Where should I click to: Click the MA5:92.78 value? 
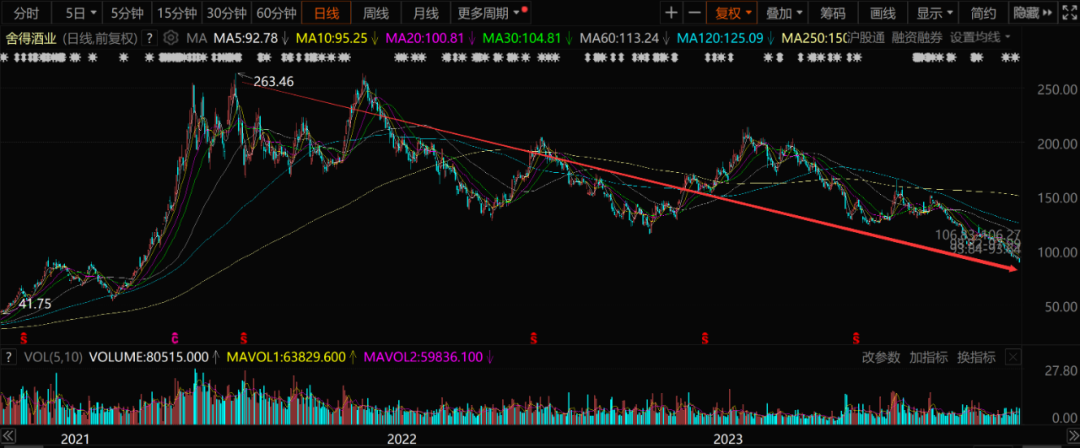[245, 38]
